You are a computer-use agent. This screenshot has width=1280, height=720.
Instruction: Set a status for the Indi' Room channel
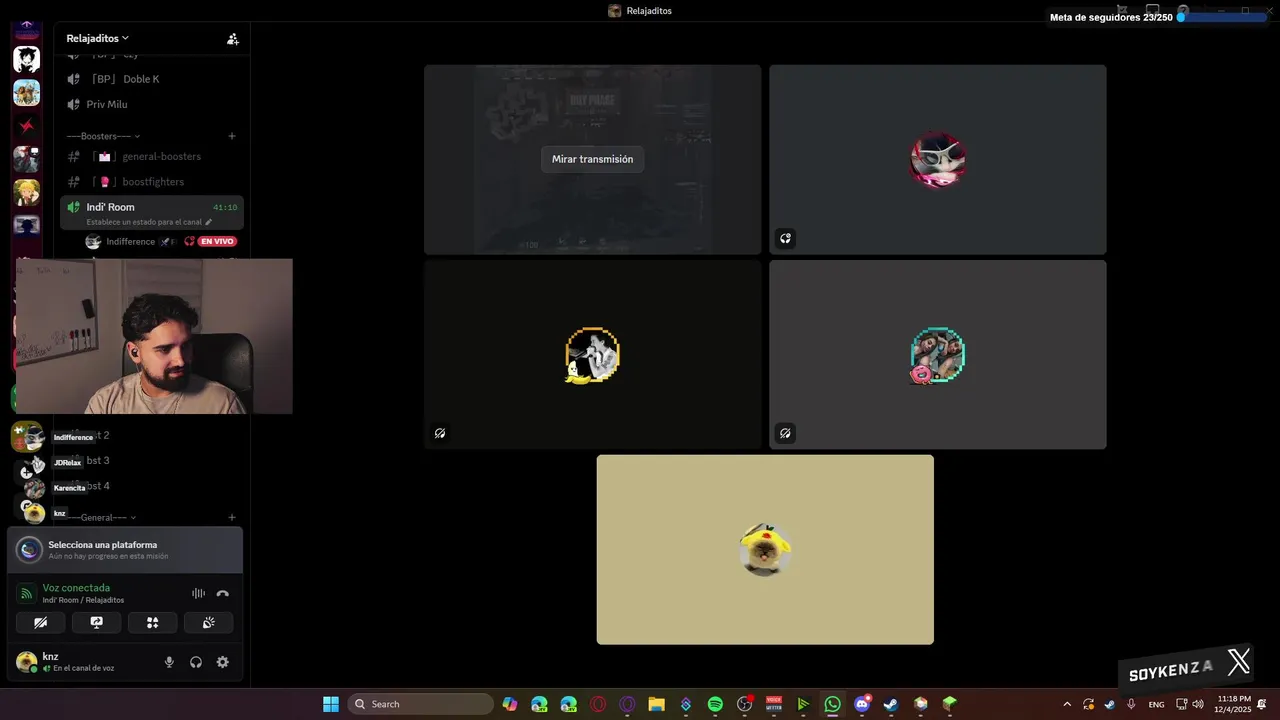click(x=149, y=222)
